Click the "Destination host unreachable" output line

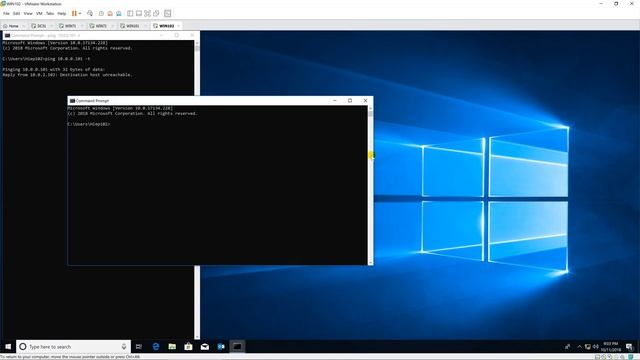click(x=67, y=75)
